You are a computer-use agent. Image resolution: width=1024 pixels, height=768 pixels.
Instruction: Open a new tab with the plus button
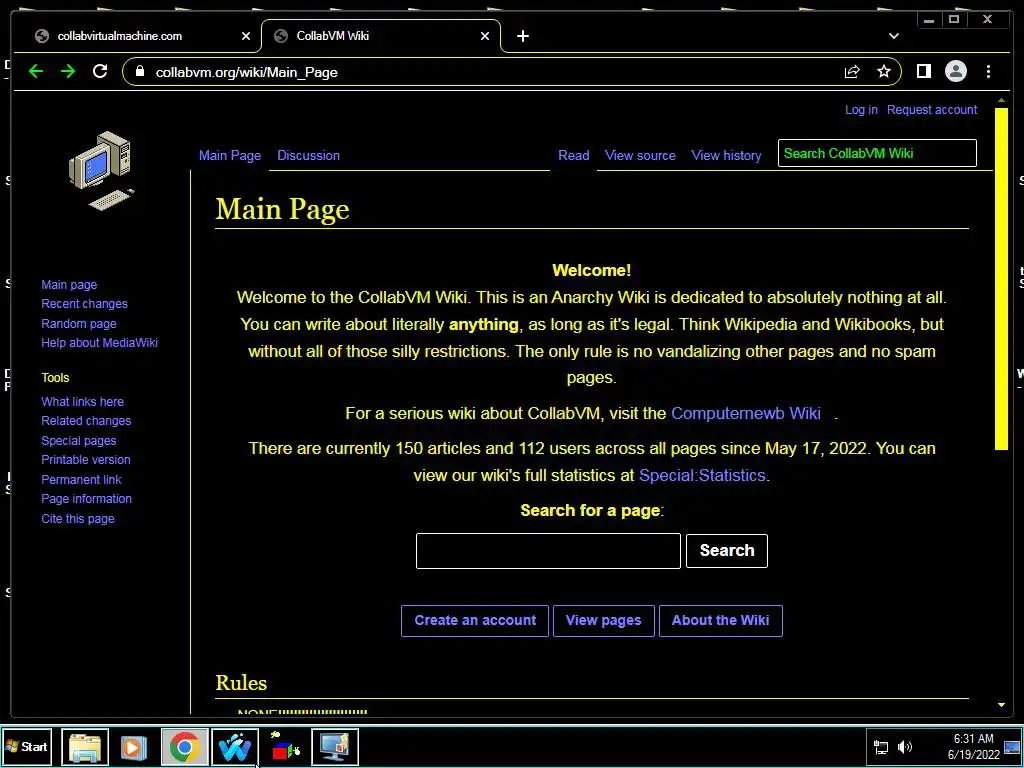tap(522, 36)
